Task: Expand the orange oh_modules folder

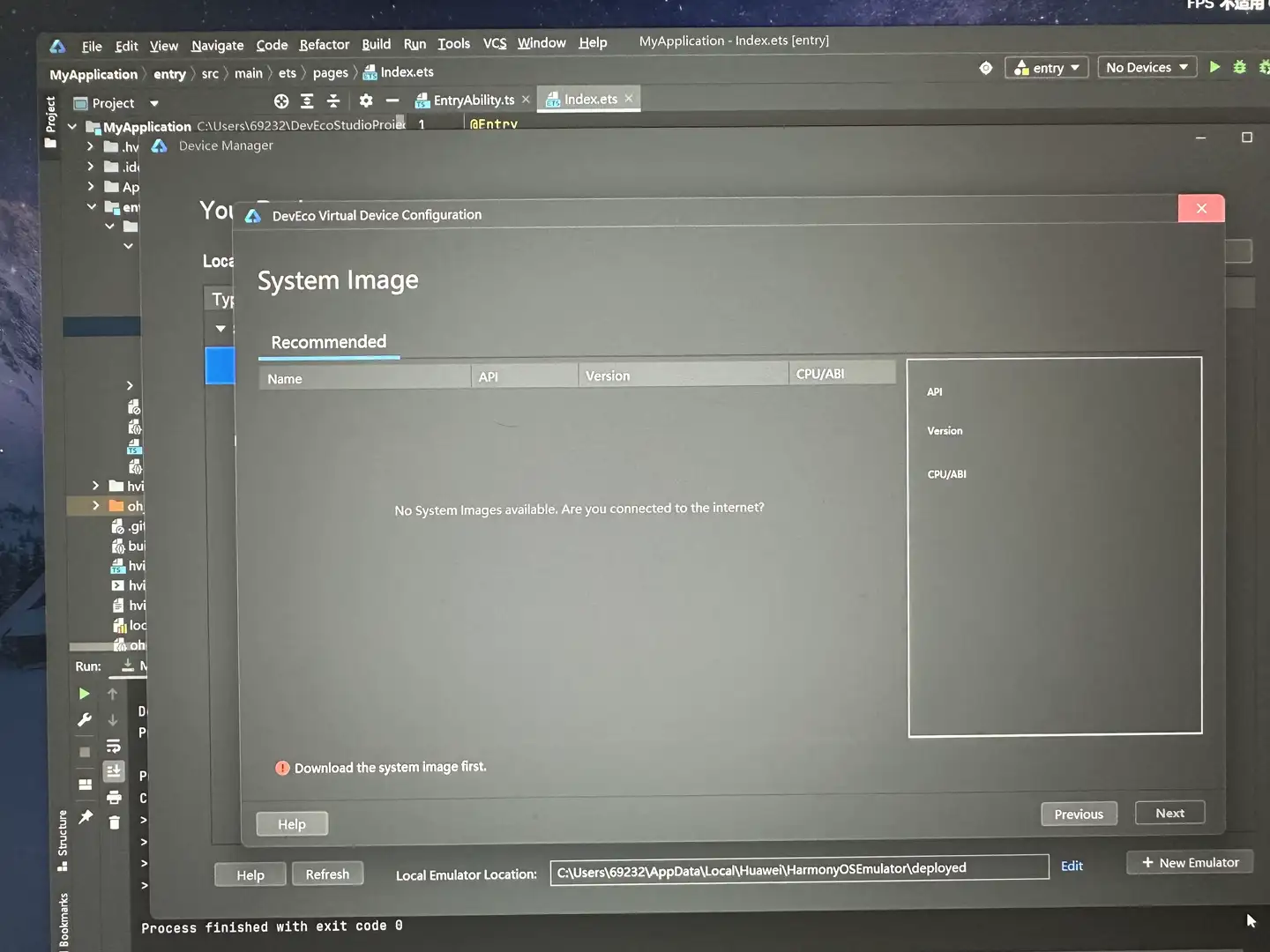Action: (x=95, y=506)
